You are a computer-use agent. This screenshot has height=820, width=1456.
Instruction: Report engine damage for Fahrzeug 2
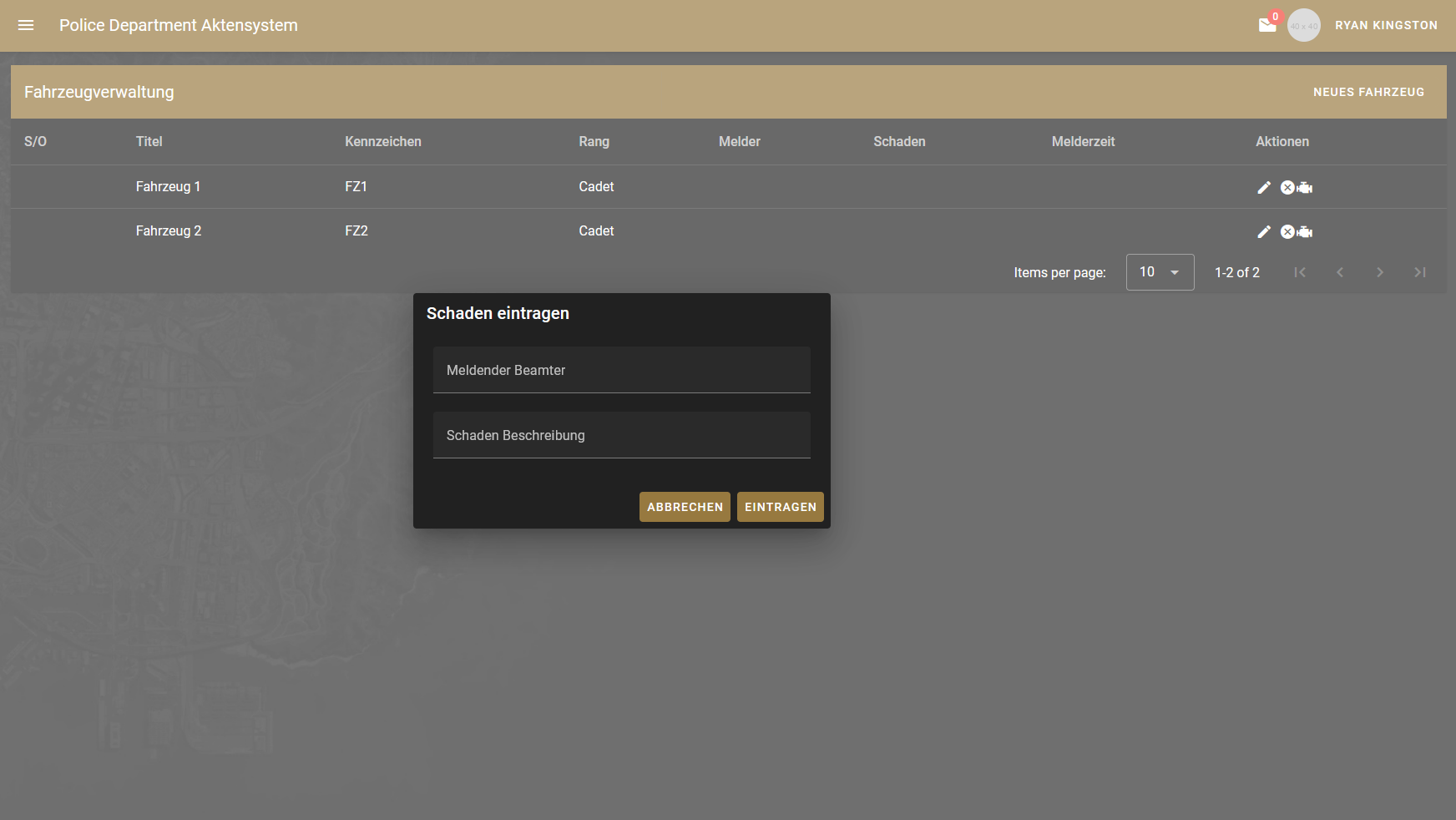[1305, 232]
